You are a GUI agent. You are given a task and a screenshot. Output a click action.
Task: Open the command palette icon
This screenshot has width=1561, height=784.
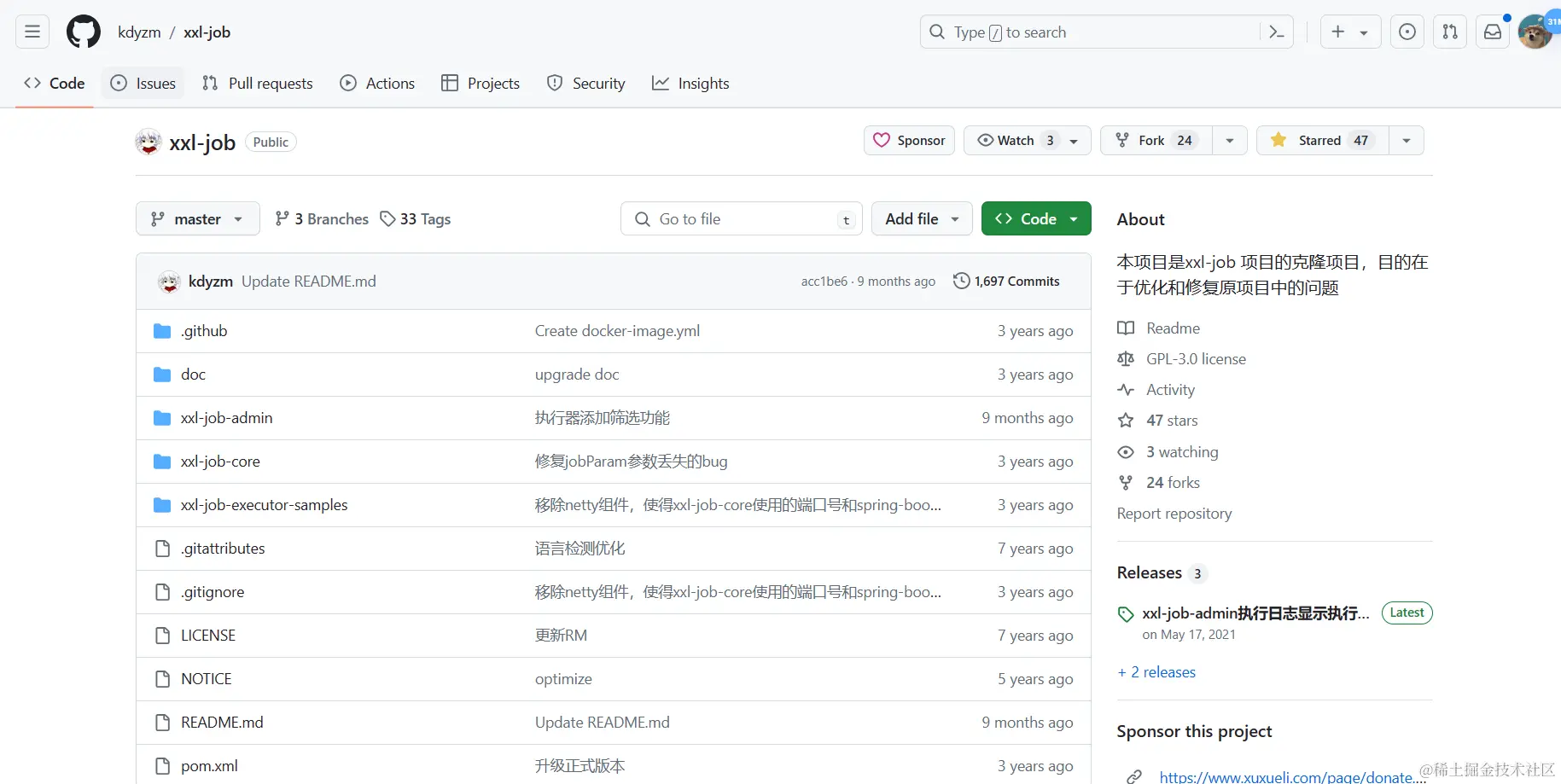point(1277,32)
